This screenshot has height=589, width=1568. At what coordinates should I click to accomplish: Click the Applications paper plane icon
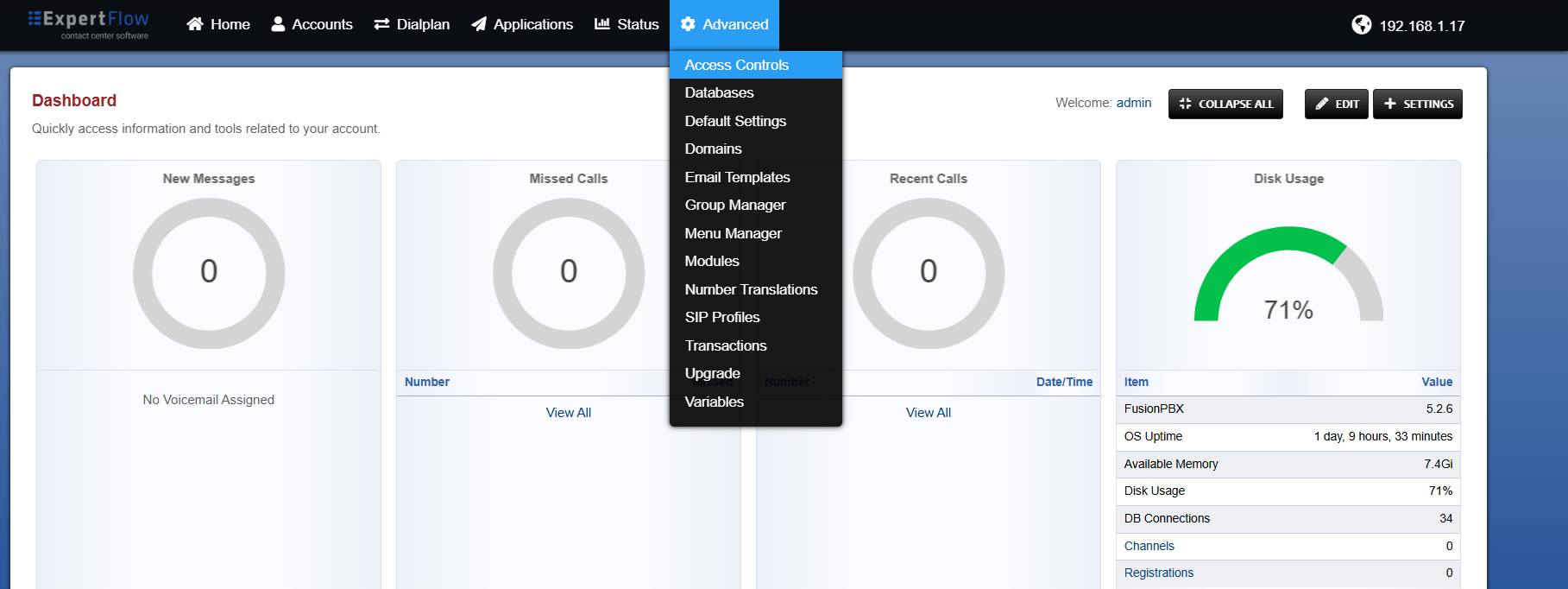[479, 24]
